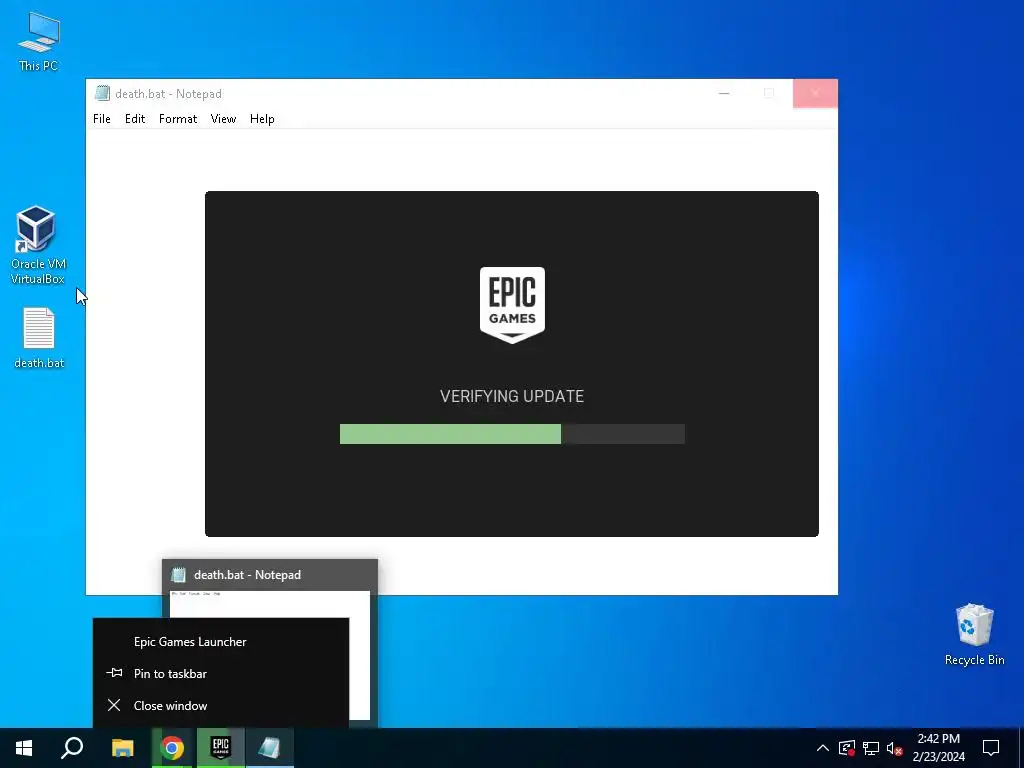
Task: Click the VERIFYING UPDATE status text
Action: click(512, 396)
